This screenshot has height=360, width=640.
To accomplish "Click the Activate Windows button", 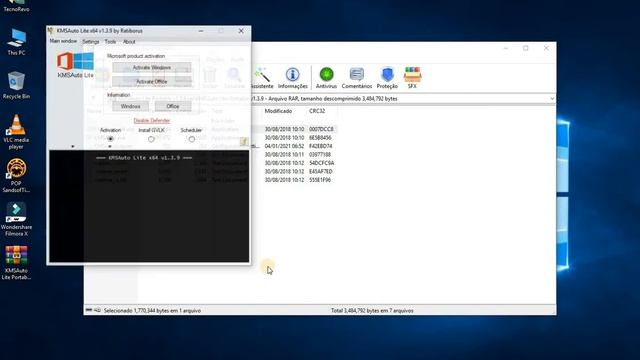I will coord(152,67).
